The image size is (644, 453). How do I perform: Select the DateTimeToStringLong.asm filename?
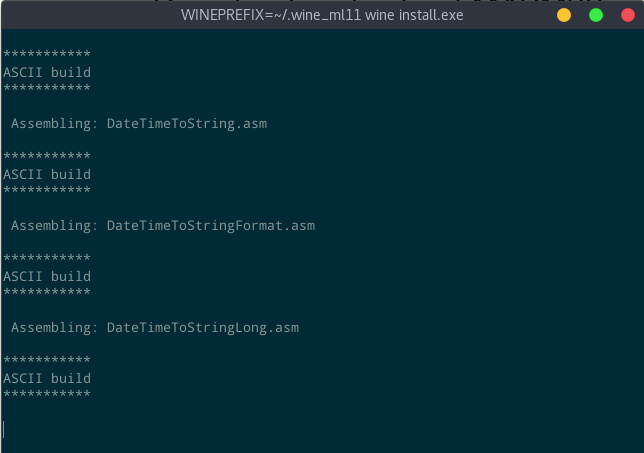click(x=203, y=327)
